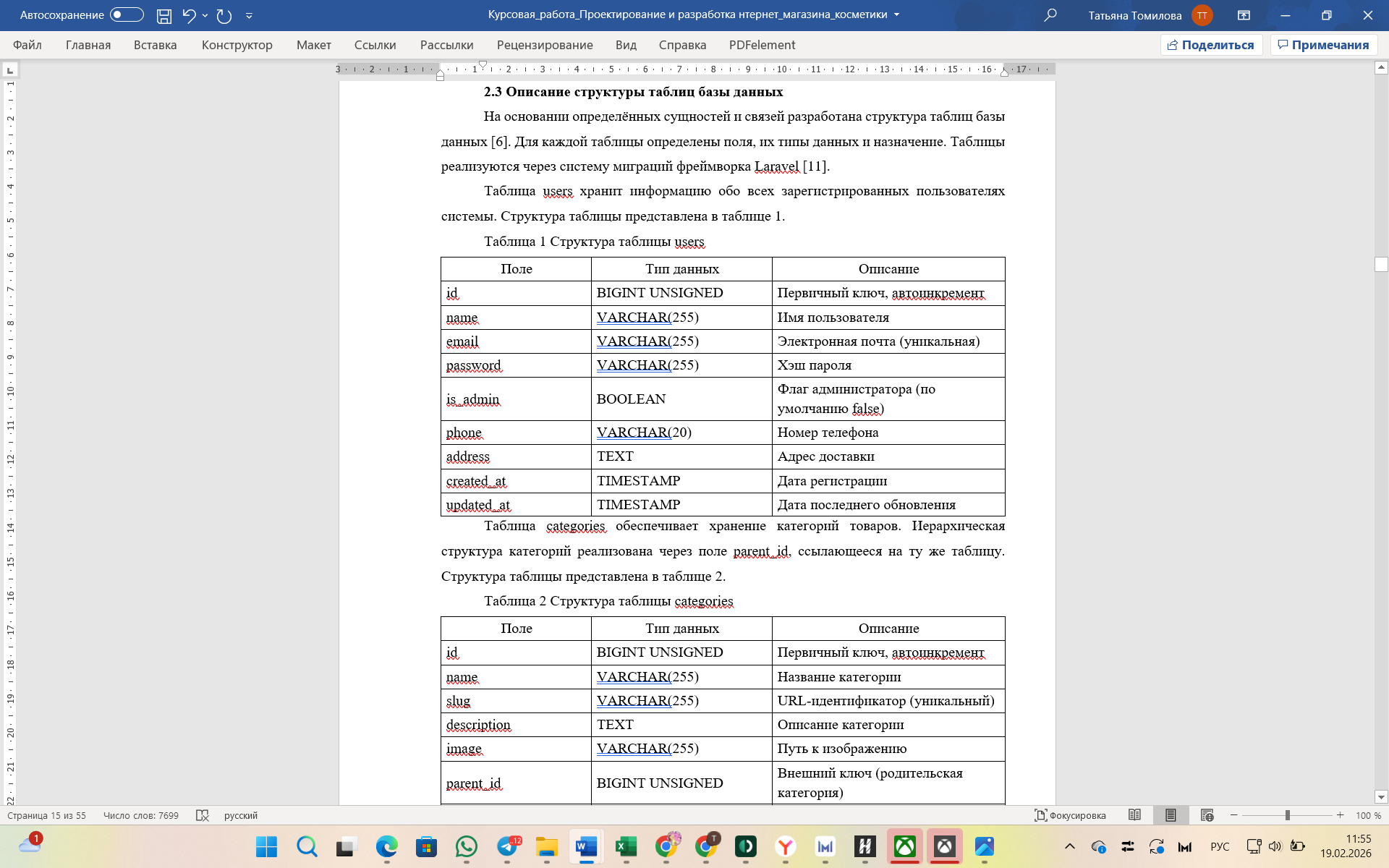Open Excel from the Windows taskbar
The width and height of the screenshot is (1389, 868).
tap(626, 846)
